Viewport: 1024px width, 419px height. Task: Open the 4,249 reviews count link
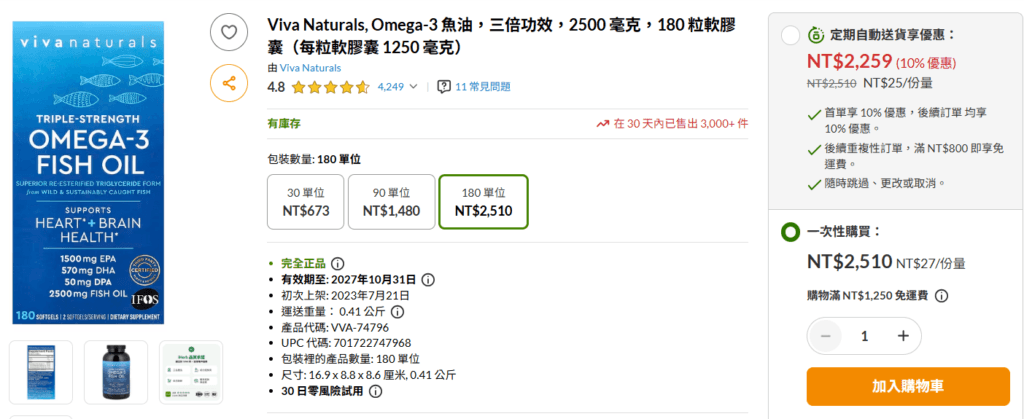click(x=391, y=87)
